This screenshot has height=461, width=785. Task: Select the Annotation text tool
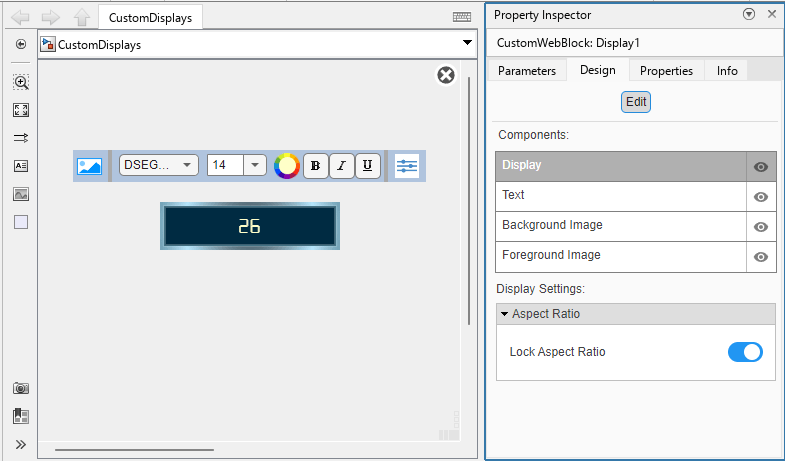coord(21,166)
